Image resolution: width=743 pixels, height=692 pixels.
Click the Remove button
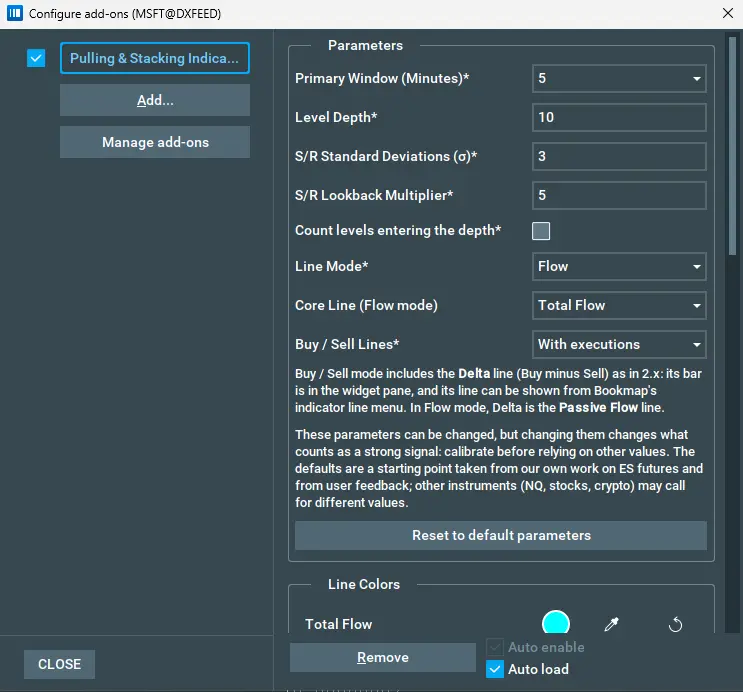tap(383, 657)
